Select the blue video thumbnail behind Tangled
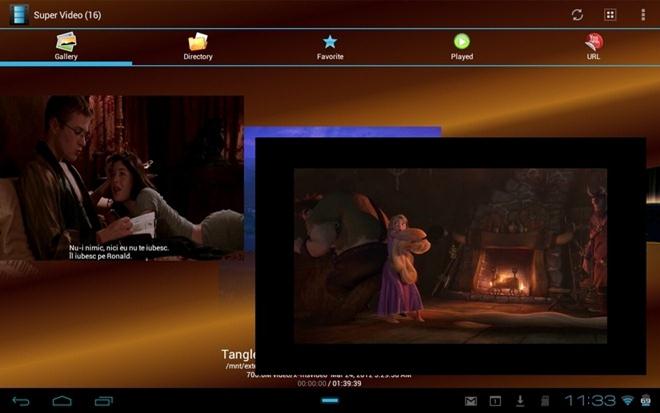This screenshot has height=413, width=660. point(342,131)
